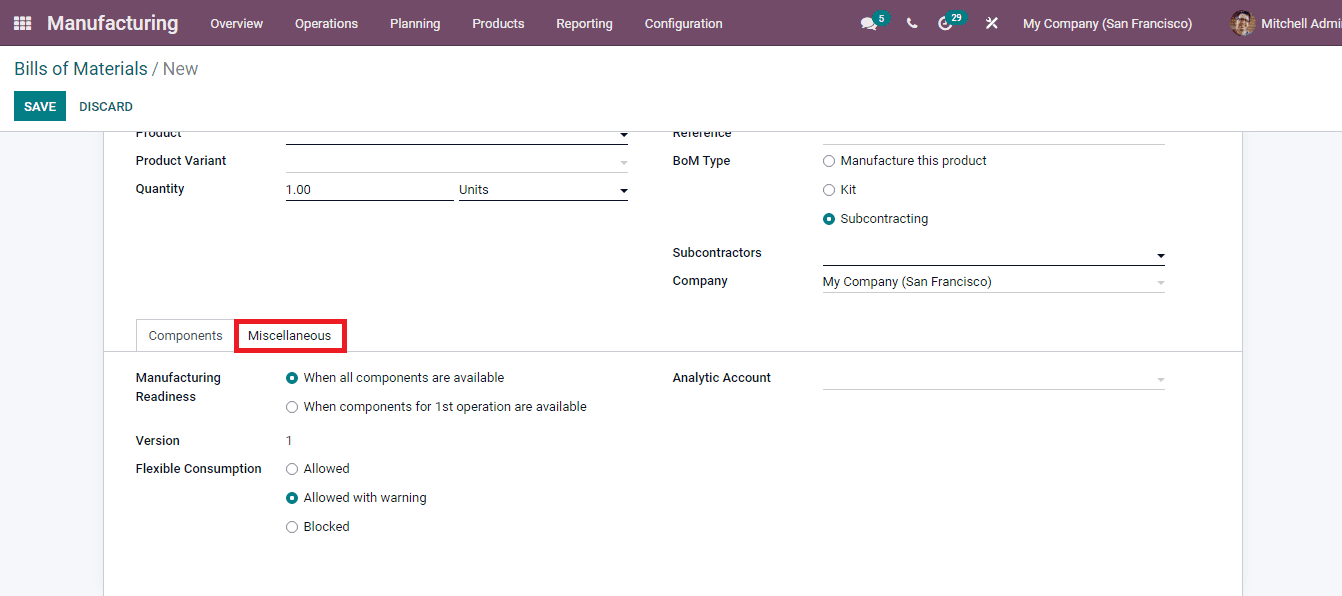Open the Operations menu
The height and width of the screenshot is (596, 1342).
[x=326, y=23]
